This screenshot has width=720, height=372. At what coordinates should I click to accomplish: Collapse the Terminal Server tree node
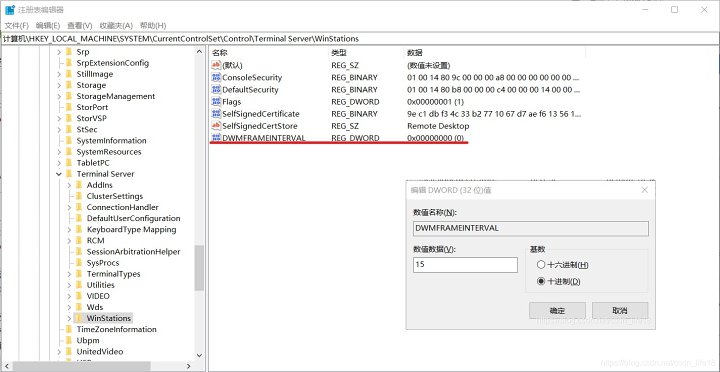(59, 174)
